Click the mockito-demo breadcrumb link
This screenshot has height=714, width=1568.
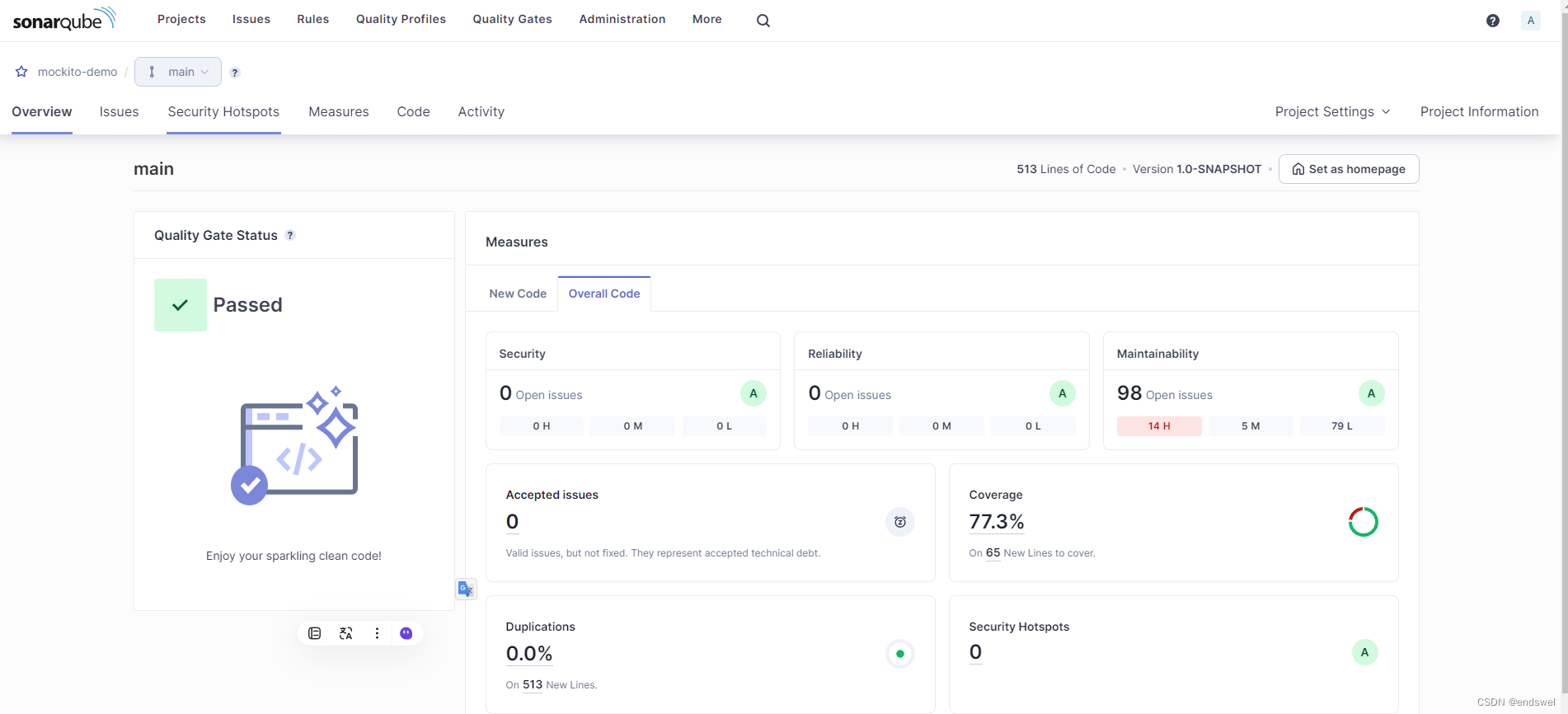click(x=77, y=72)
